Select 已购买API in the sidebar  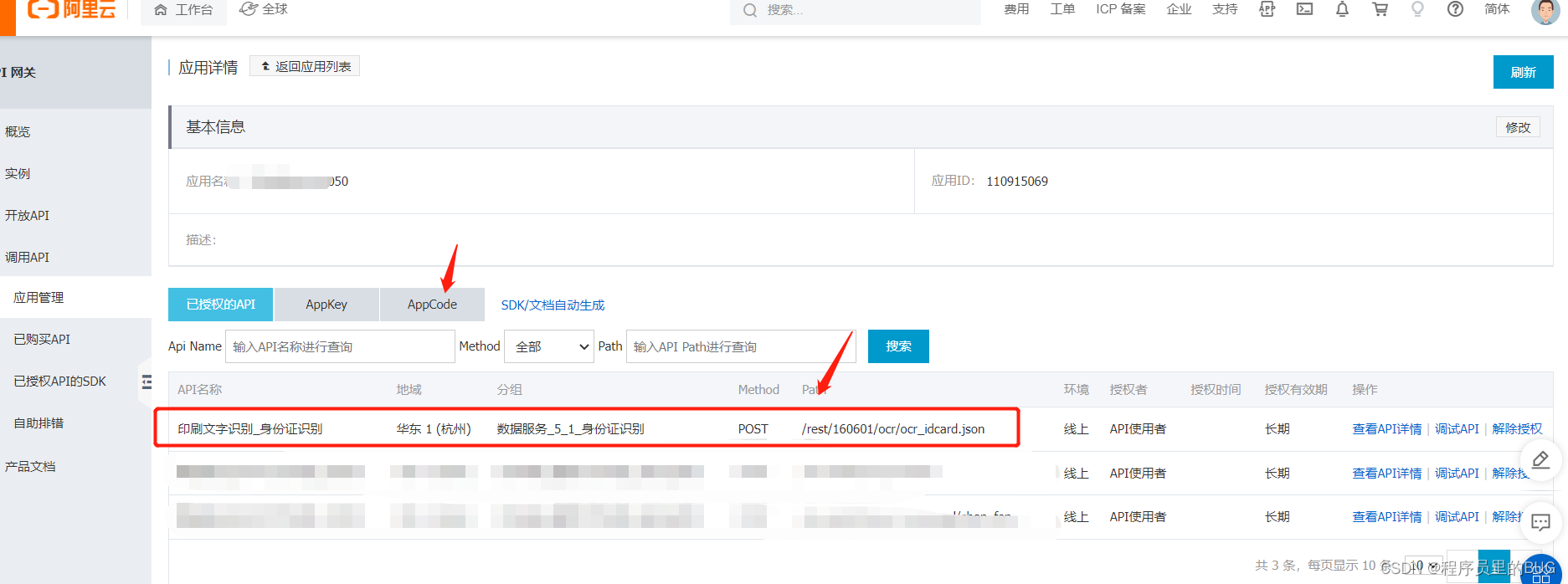[42, 339]
